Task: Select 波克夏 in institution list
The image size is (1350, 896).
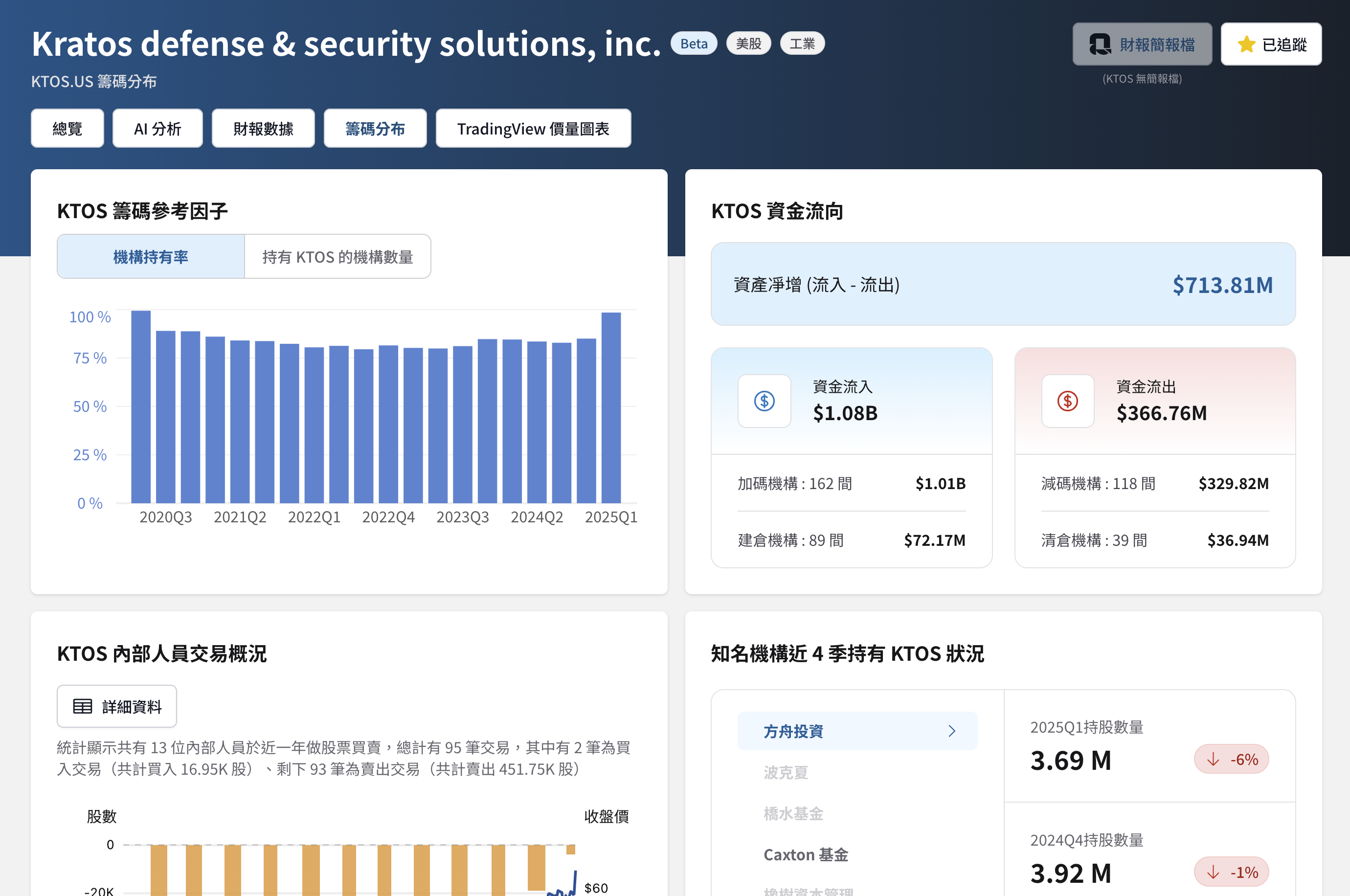Action: point(786,773)
